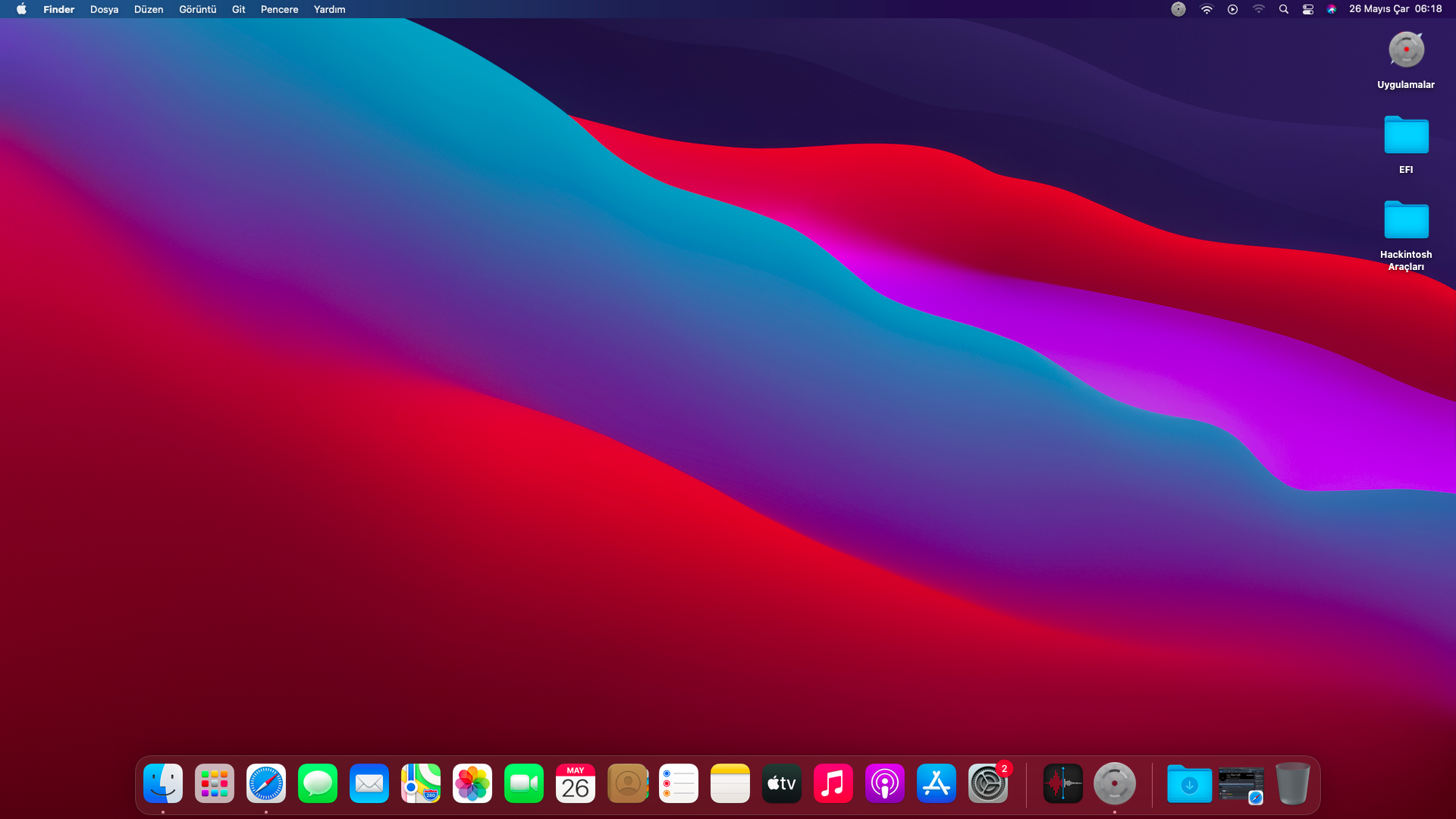Select Uygulamalar disk icon on desktop
1456x819 pixels.
click(x=1406, y=50)
